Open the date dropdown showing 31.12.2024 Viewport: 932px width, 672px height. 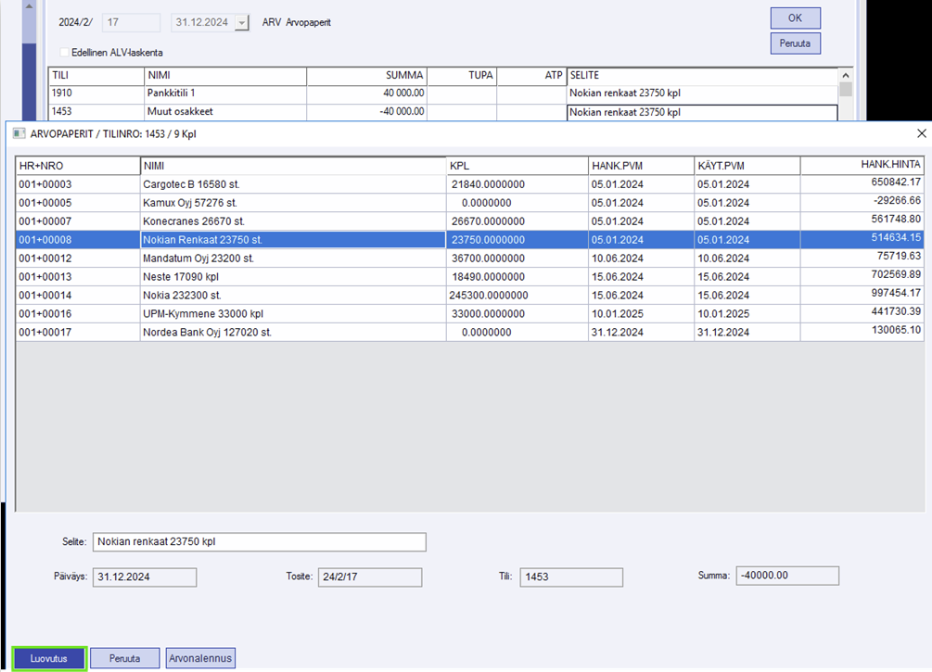(x=241, y=22)
